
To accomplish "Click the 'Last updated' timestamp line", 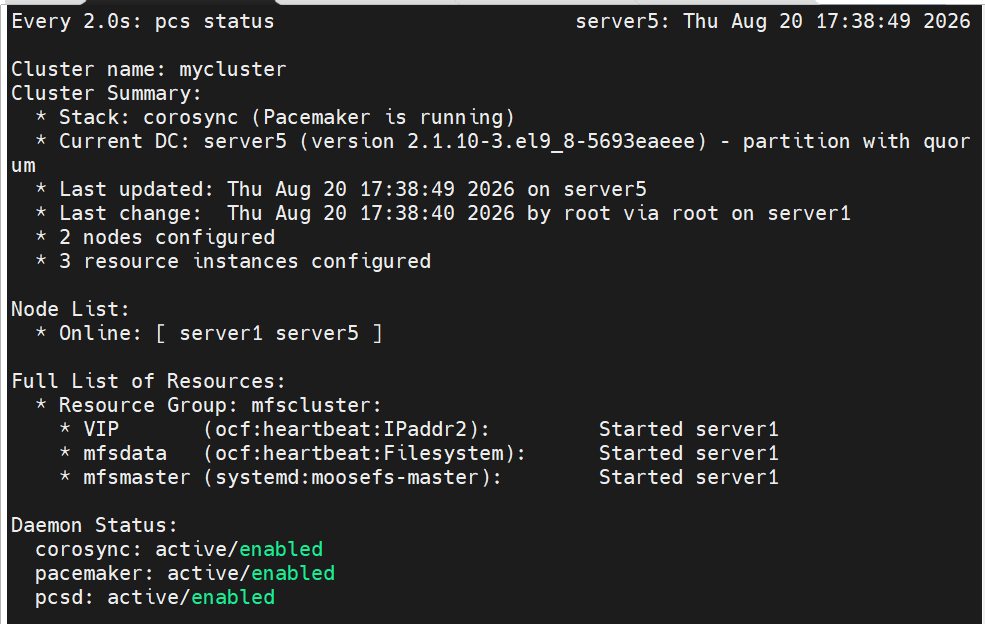I will tap(341, 189).
